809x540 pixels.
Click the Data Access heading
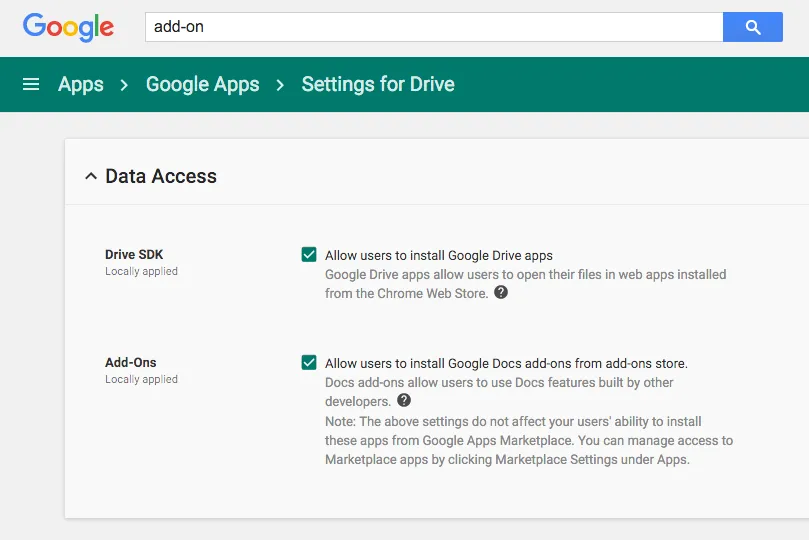tap(161, 176)
